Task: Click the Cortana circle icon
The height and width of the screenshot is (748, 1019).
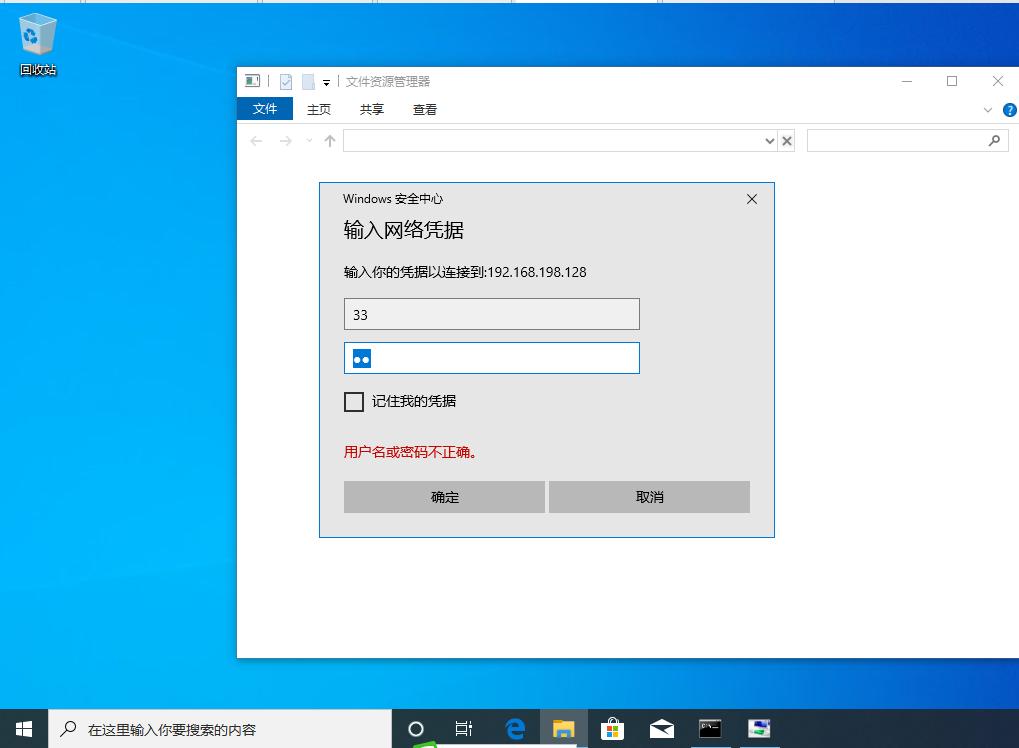Action: pyautogui.click(x=416, y=728)
